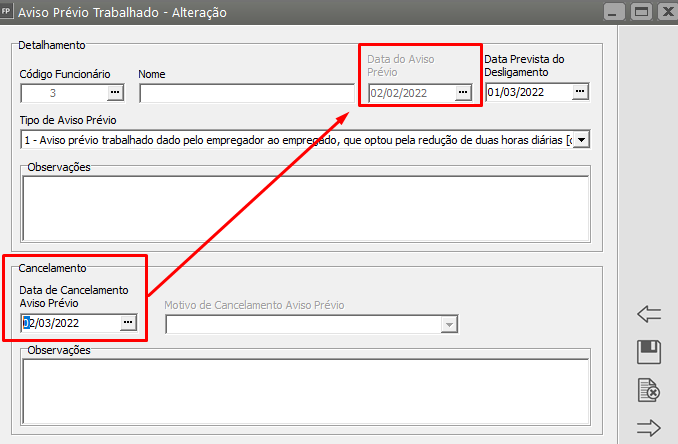This screenshot has width=678, height=444.
Task: Open calendar picker for Data de Cancelamento
Action: coord(128,323)
